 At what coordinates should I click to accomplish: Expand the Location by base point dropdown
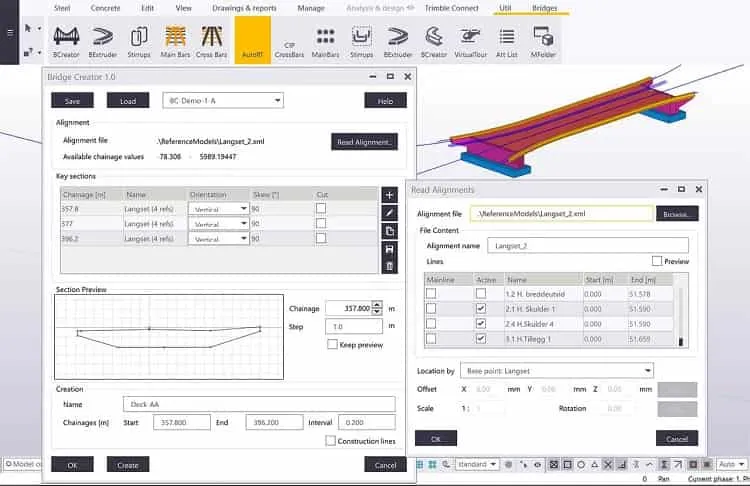click(x=557, y=371)
